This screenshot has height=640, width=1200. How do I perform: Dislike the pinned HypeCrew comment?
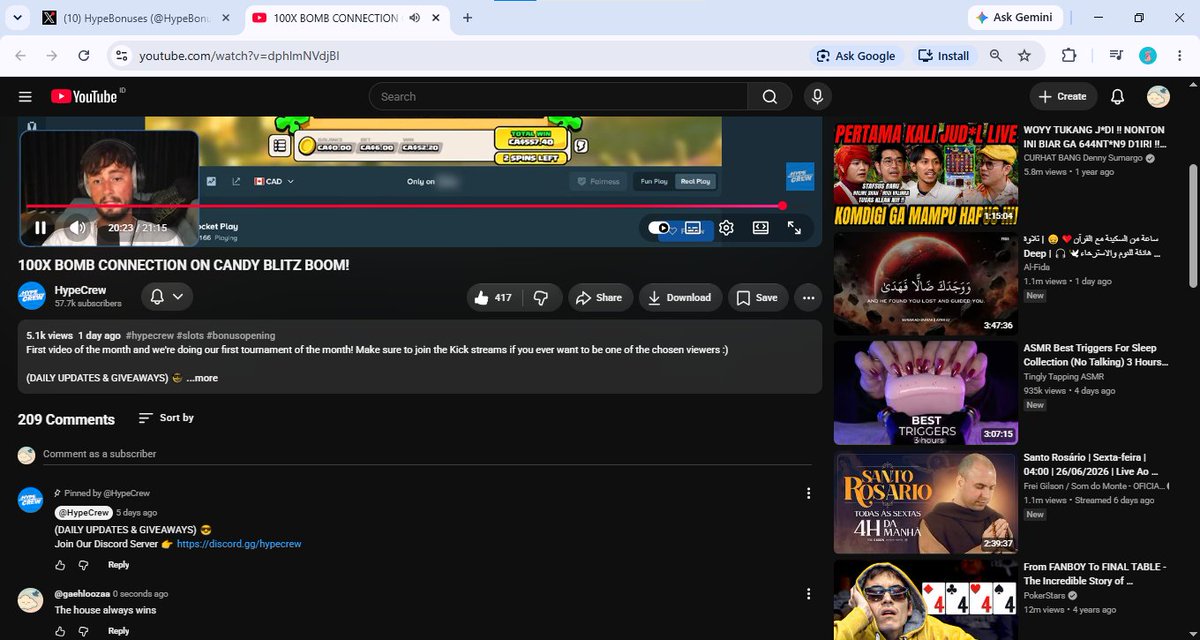point(83,565)
